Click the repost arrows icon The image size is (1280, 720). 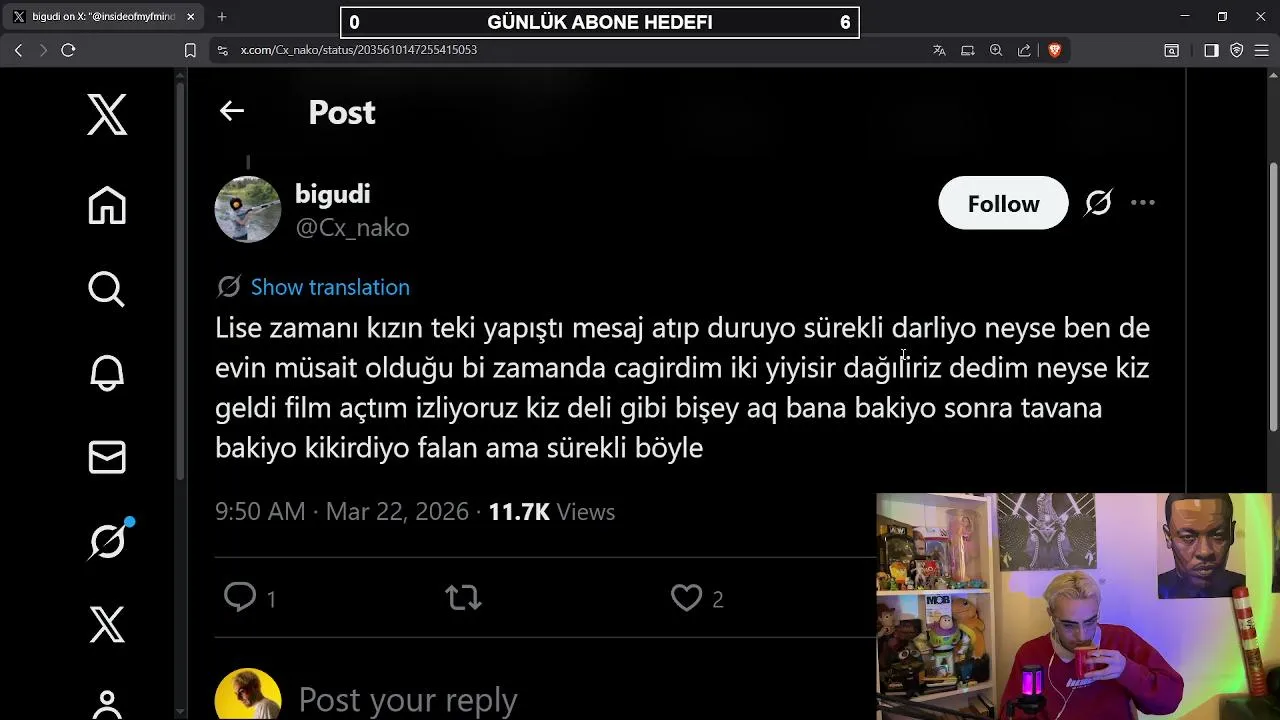point(463,598)
